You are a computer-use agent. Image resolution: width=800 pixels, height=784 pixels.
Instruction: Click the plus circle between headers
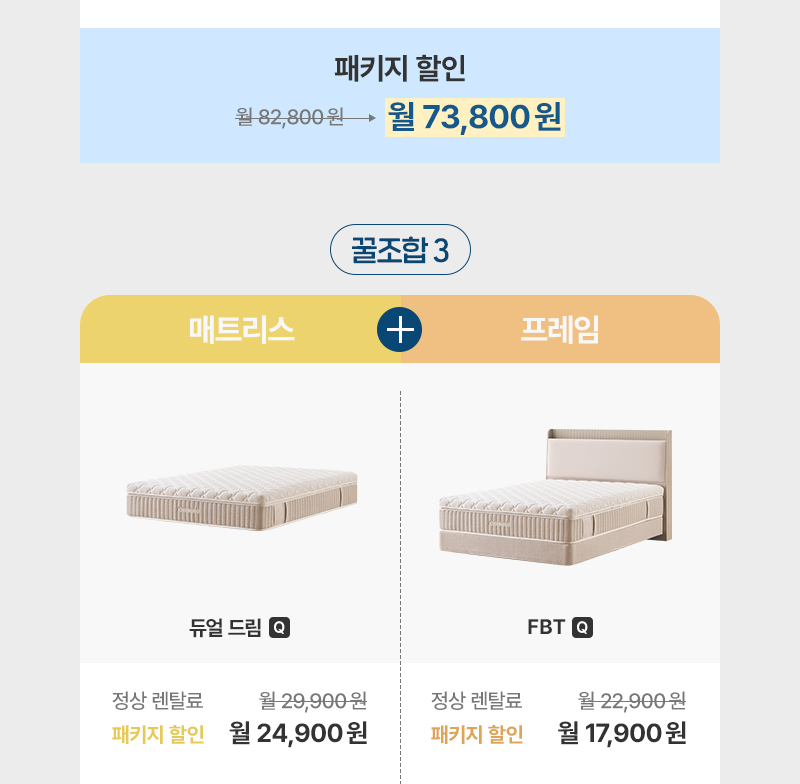point(400,330)
